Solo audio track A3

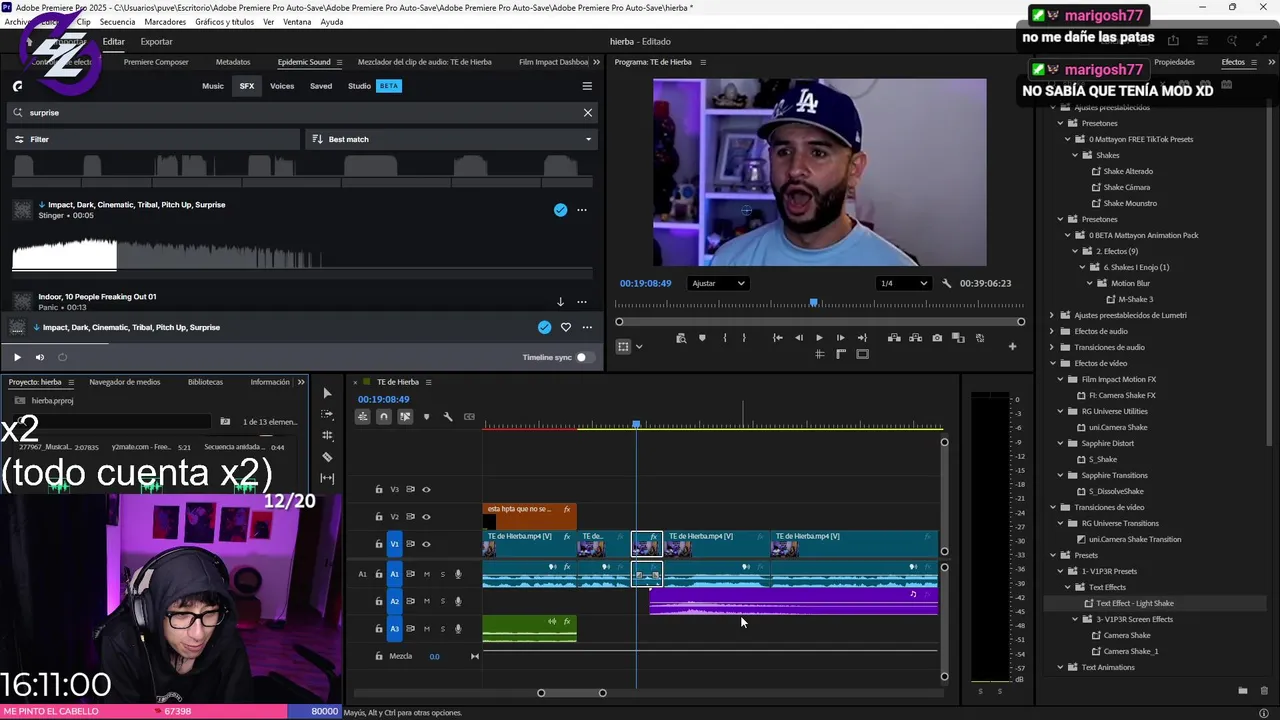pos(443,629)
